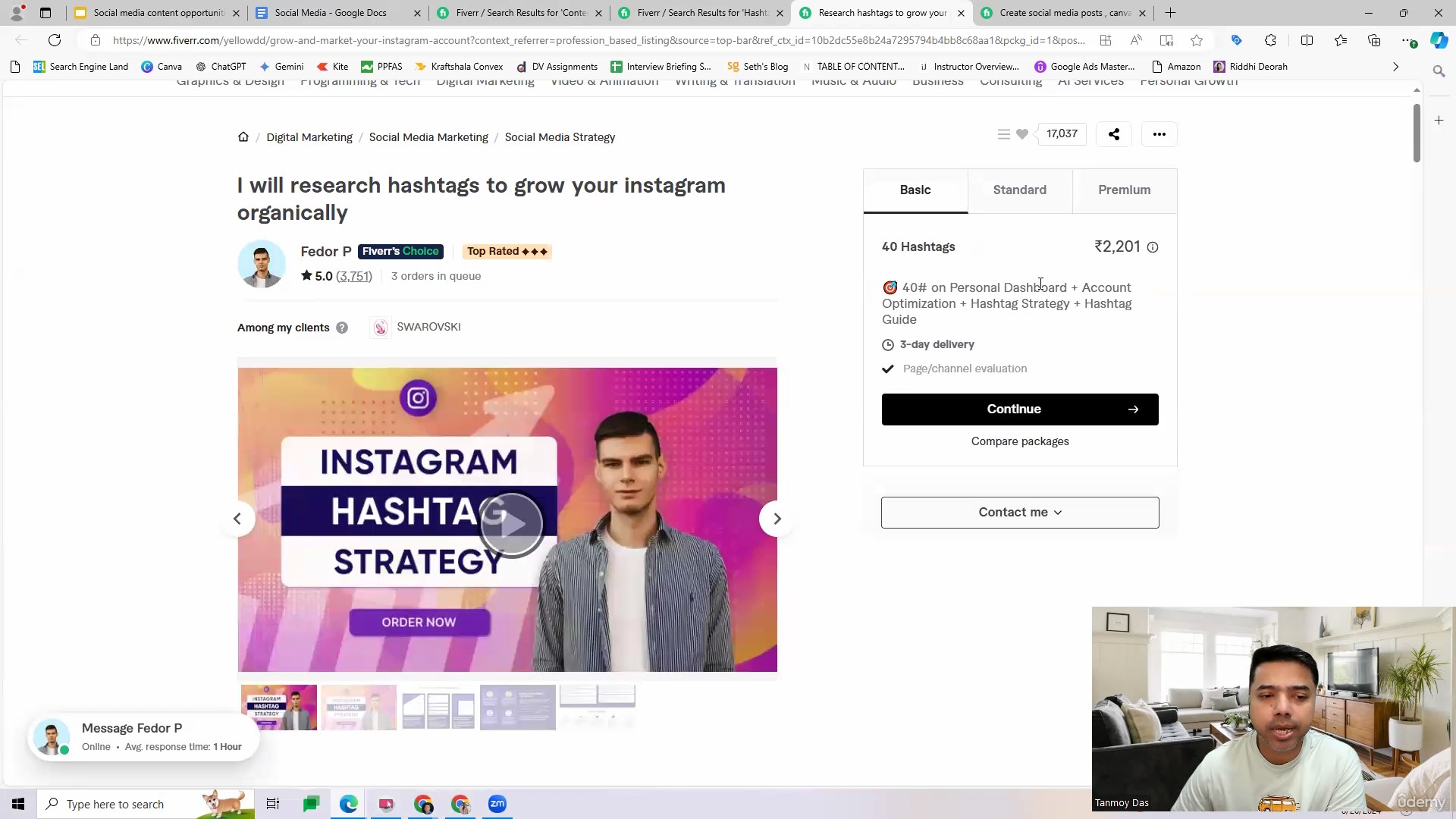Select second gallery thumbnail
1456x819 pixels.
[359, 708]
